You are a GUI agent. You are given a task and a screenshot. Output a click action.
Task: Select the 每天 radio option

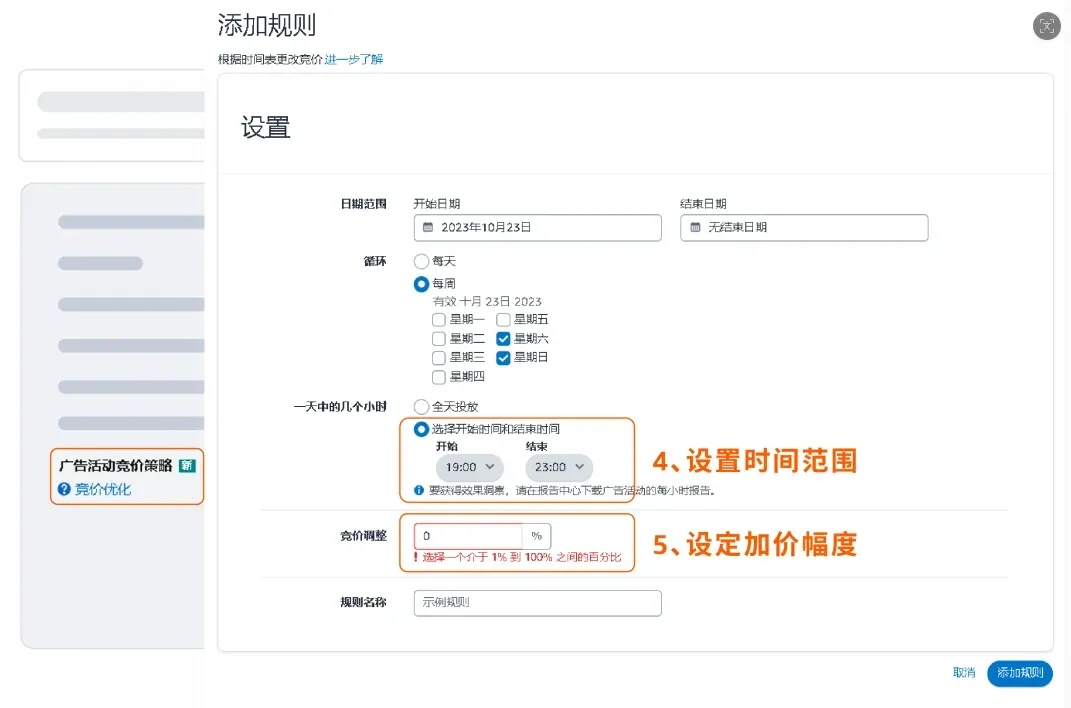pos(421,261)
